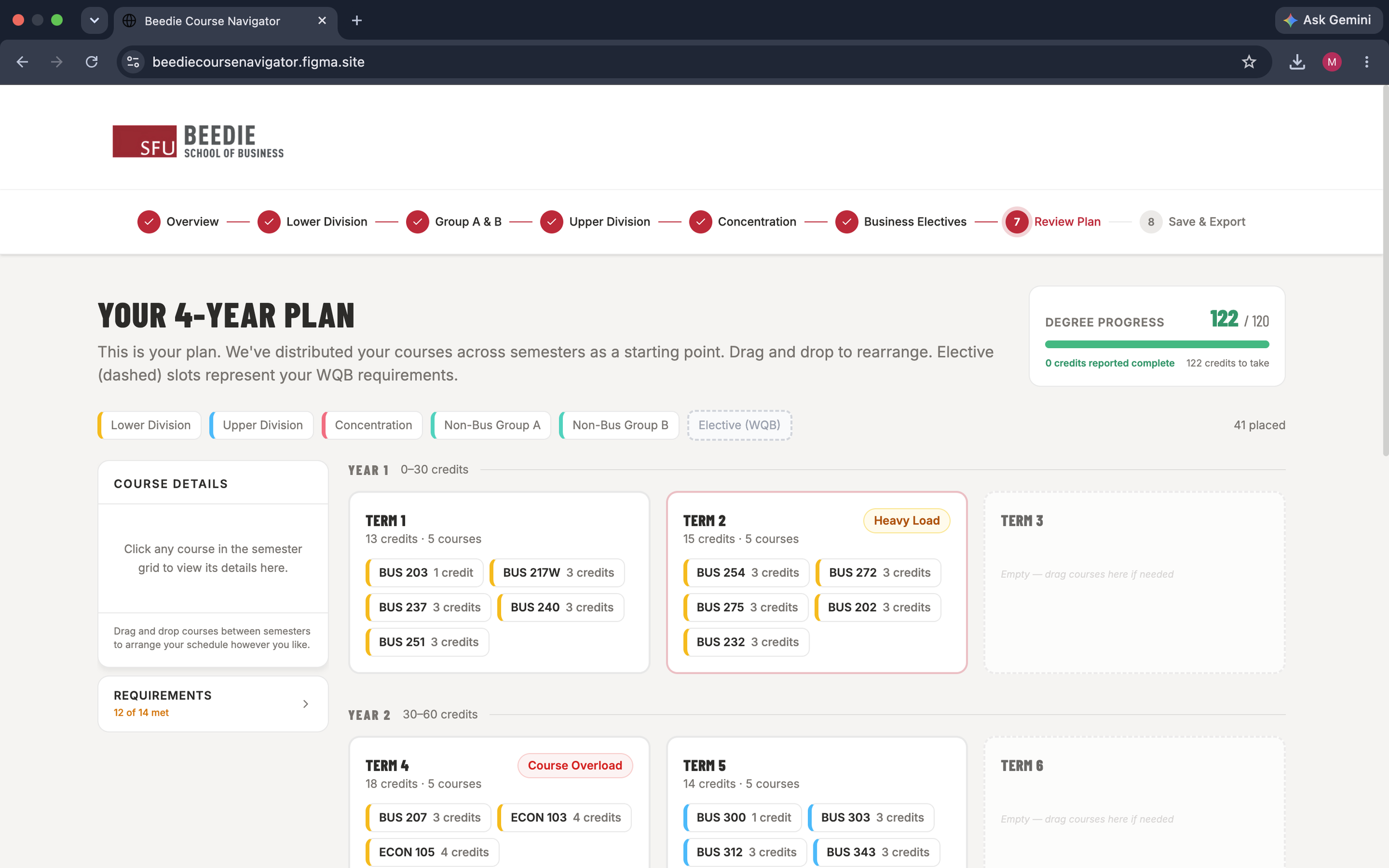Go to step 8 Save & Export

tap(1192, 222)
